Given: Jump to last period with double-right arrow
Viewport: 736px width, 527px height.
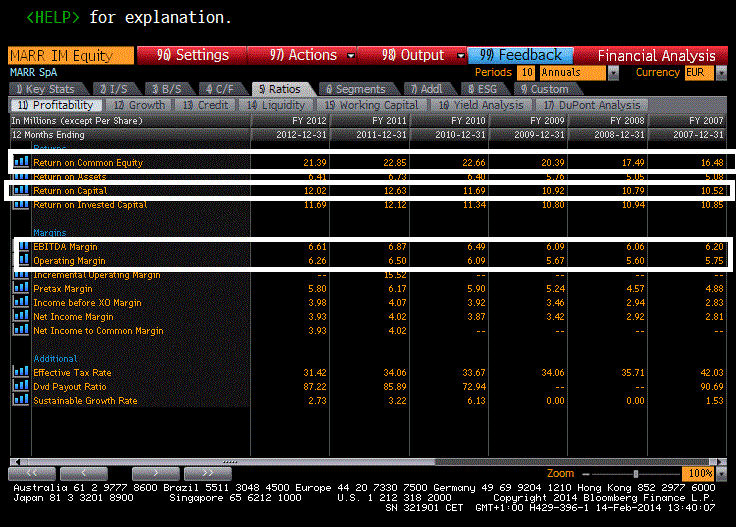Looking at the screenshot, I should (x=208, y=473).
